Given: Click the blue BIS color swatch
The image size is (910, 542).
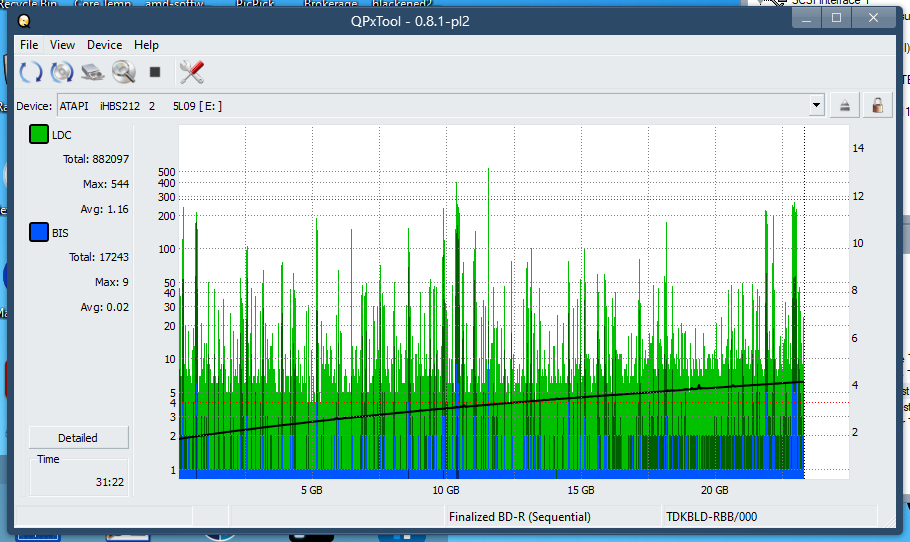Looking at the screenshot, I should coord(38,233).
